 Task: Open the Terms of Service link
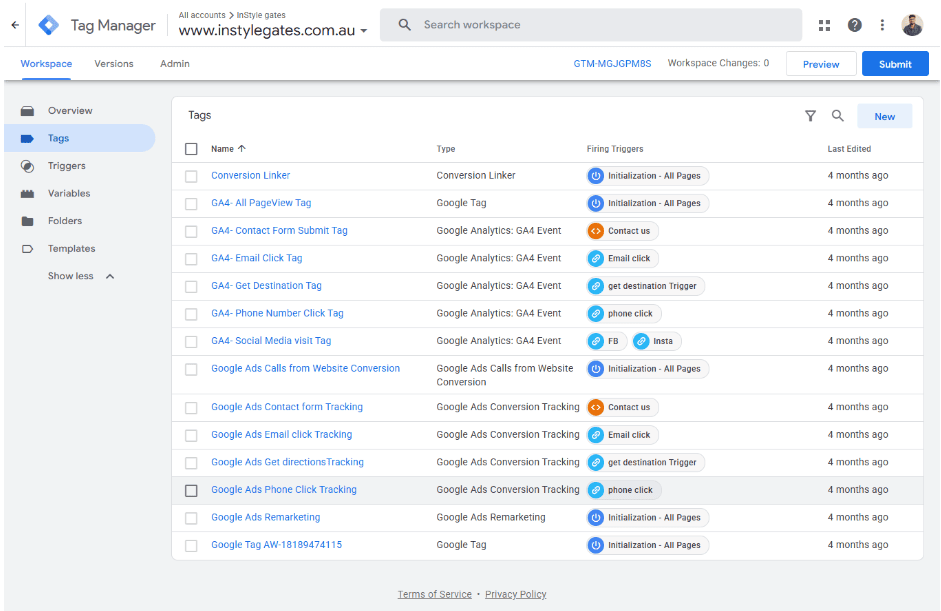(x=434, y=595)
